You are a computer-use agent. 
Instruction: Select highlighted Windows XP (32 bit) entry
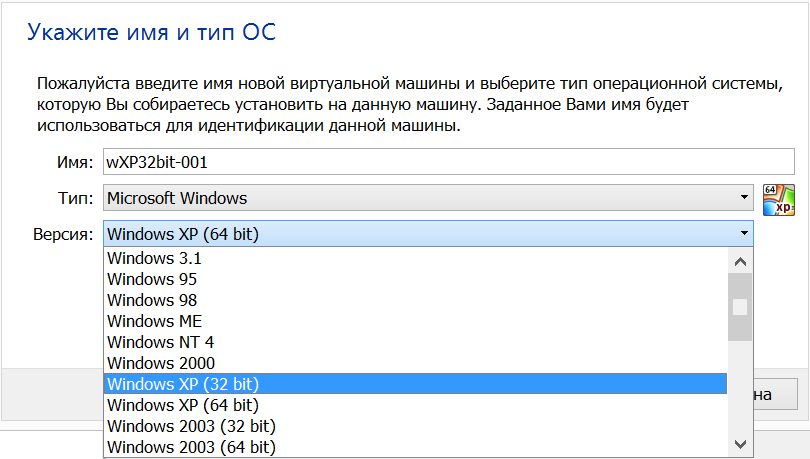415,384
